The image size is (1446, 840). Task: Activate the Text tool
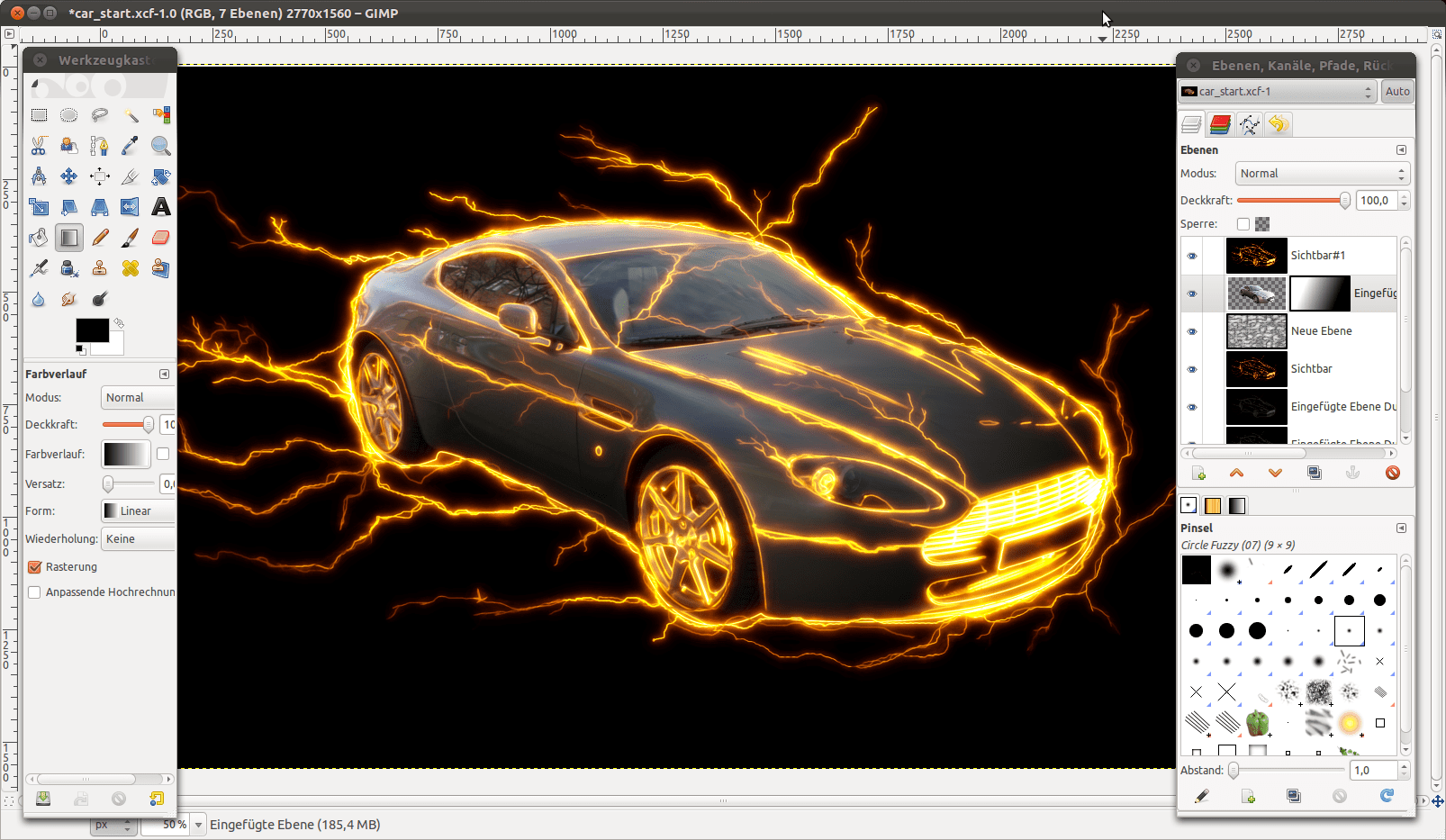160,207
